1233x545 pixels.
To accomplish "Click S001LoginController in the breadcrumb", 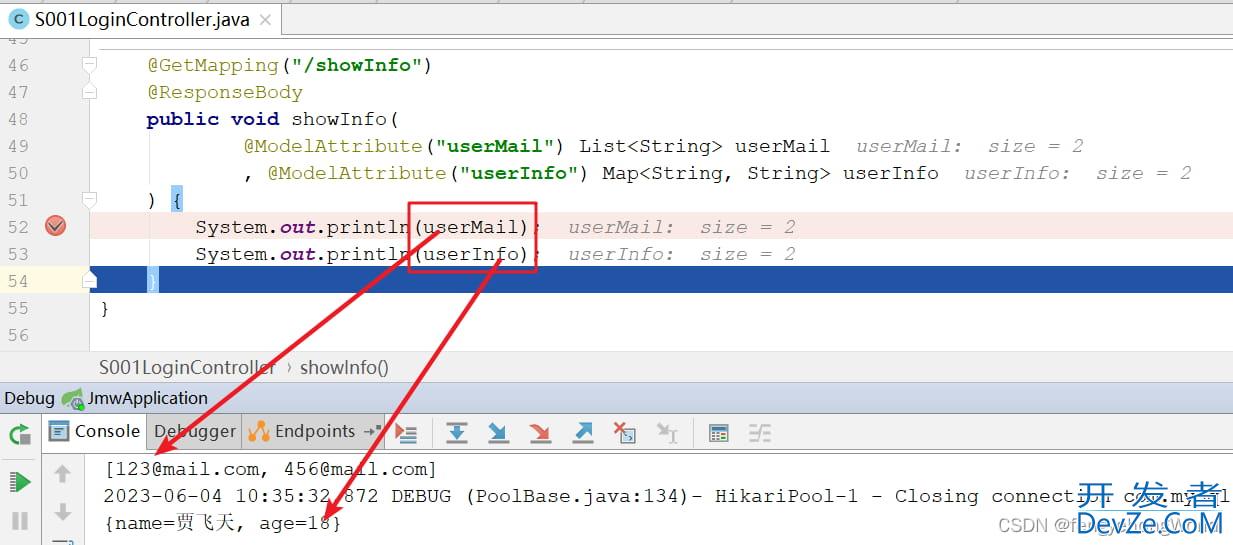I will tap(187, 367).
